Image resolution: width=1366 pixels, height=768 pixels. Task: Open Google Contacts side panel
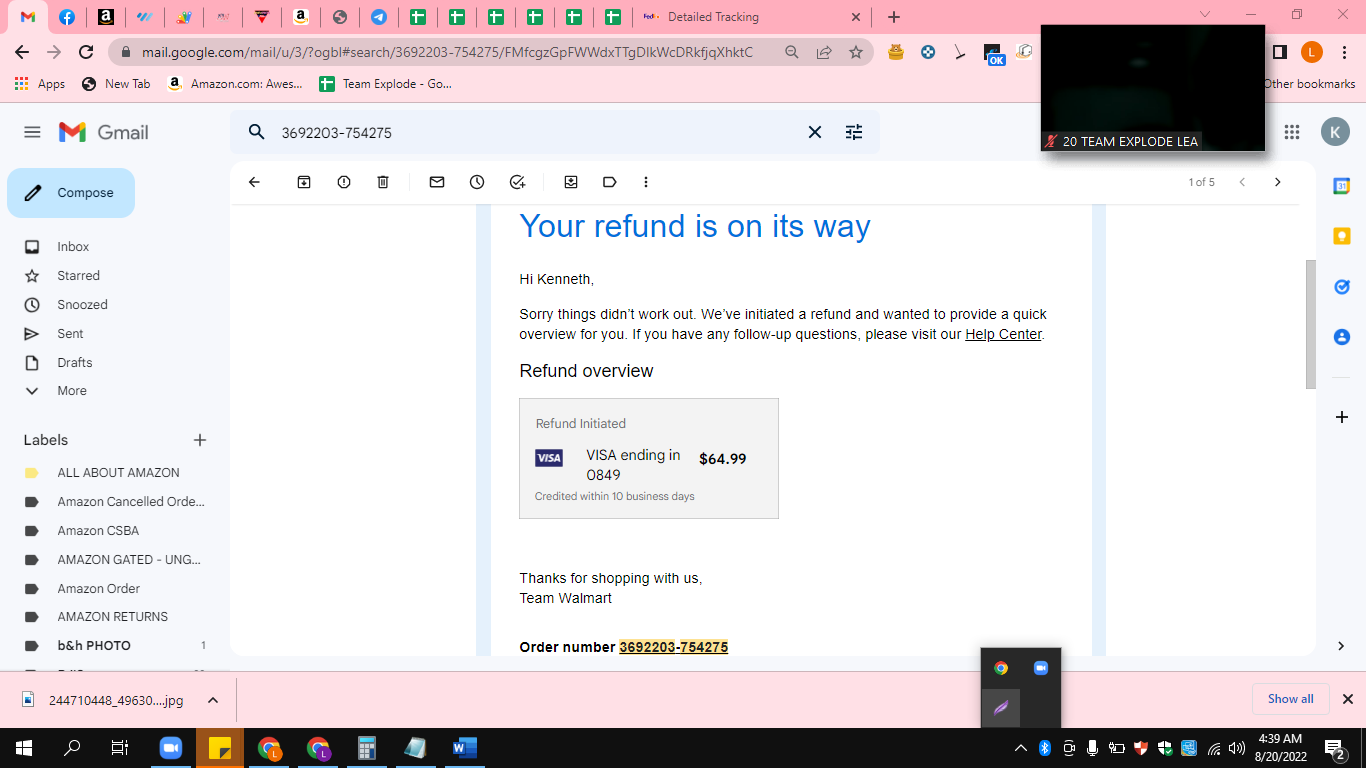[1342, 337]
